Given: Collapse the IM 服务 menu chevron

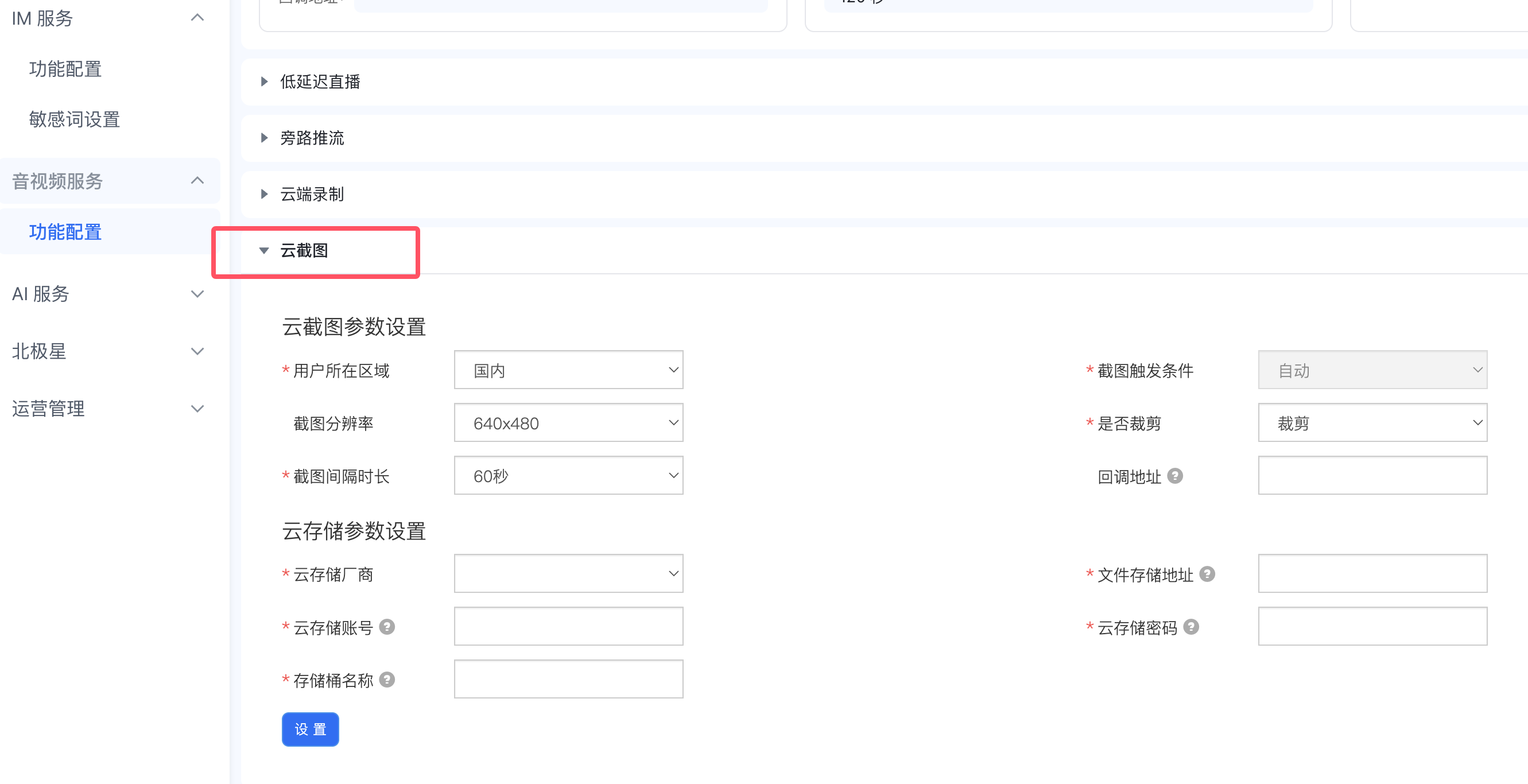Looking at the screenshot, I should point(197,18).
